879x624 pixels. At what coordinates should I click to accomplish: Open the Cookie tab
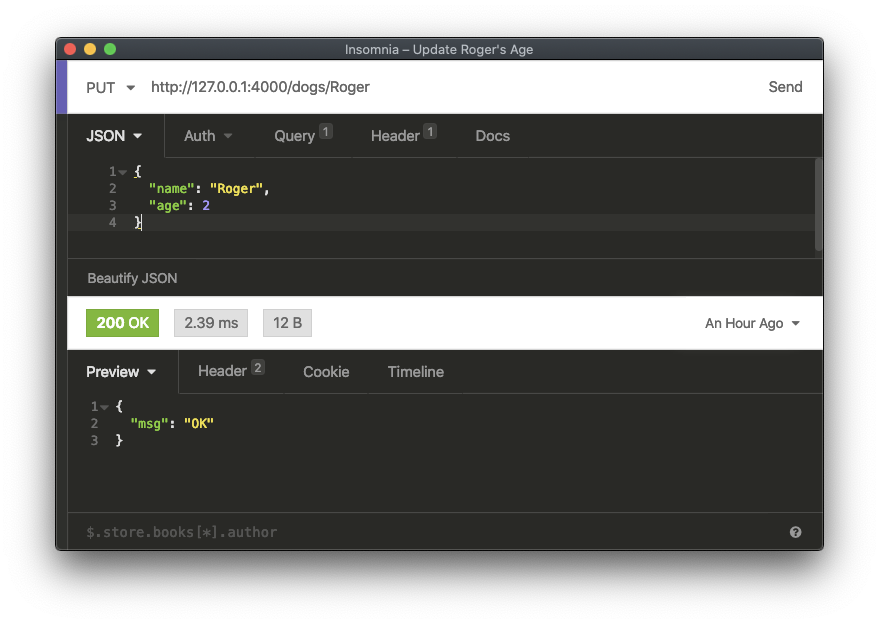(x=326, y=372)
